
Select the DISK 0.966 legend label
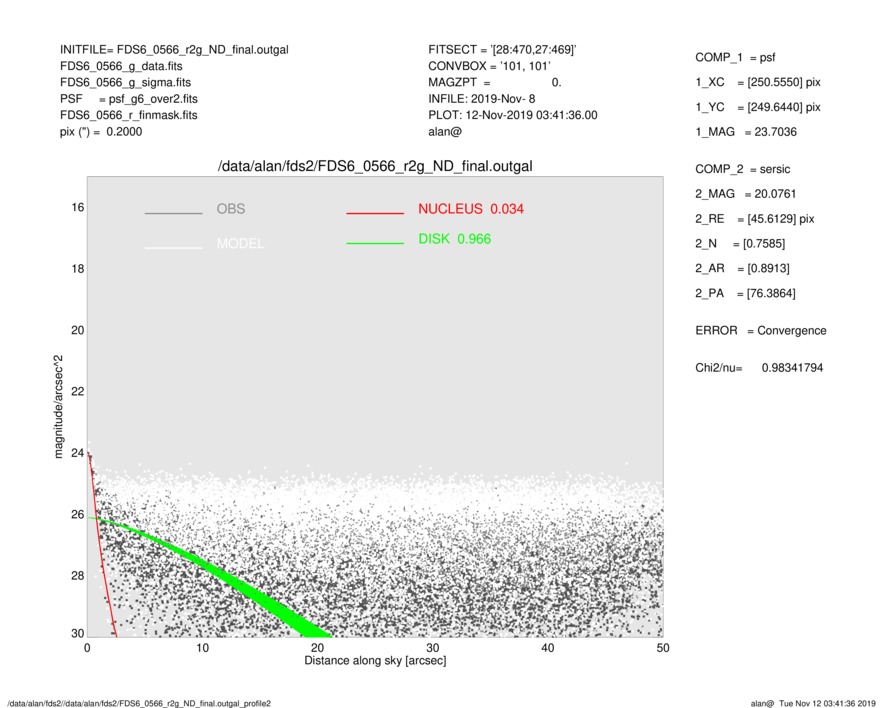click(454, 239)
